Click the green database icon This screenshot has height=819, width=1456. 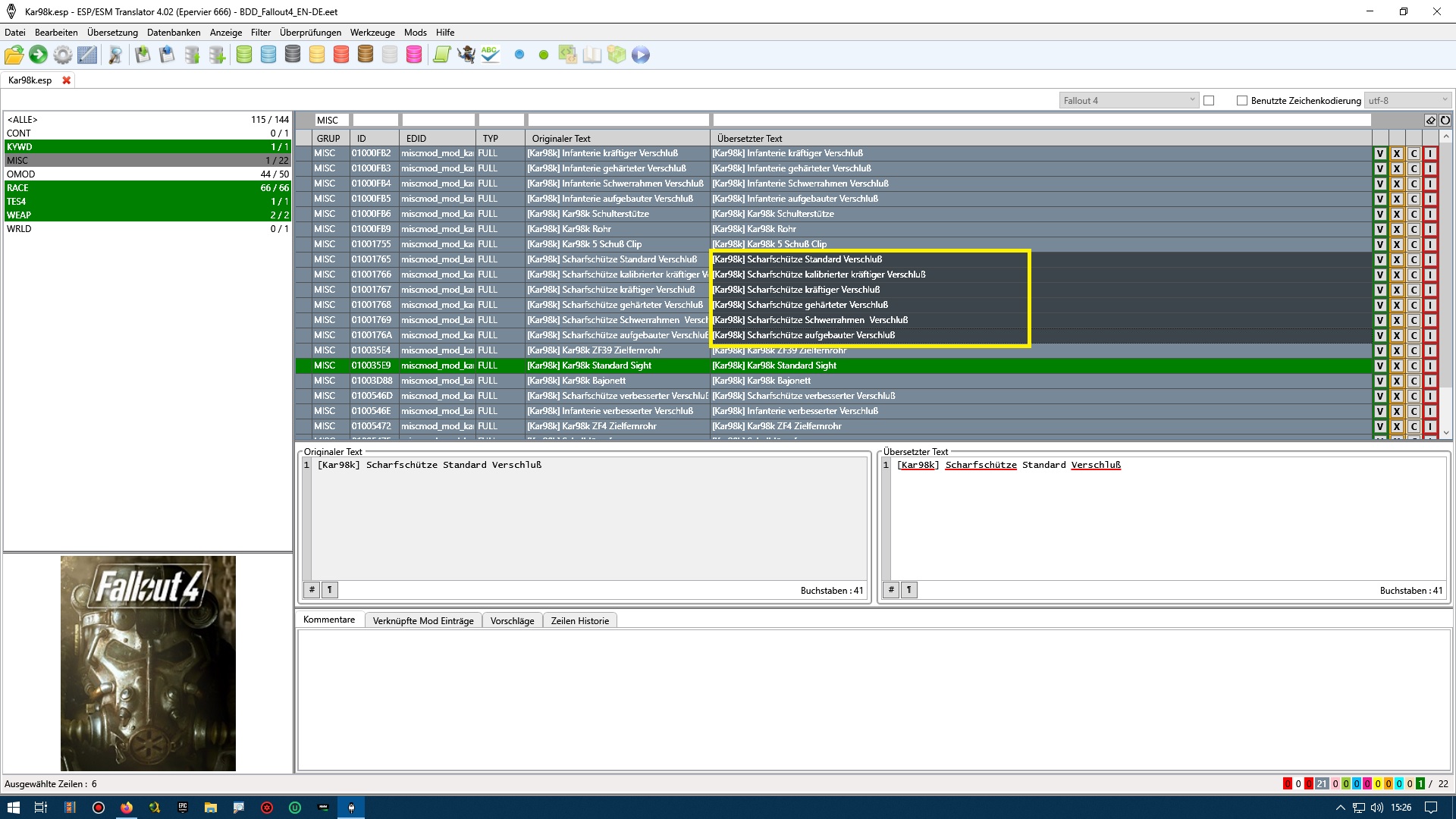[244, 55]
